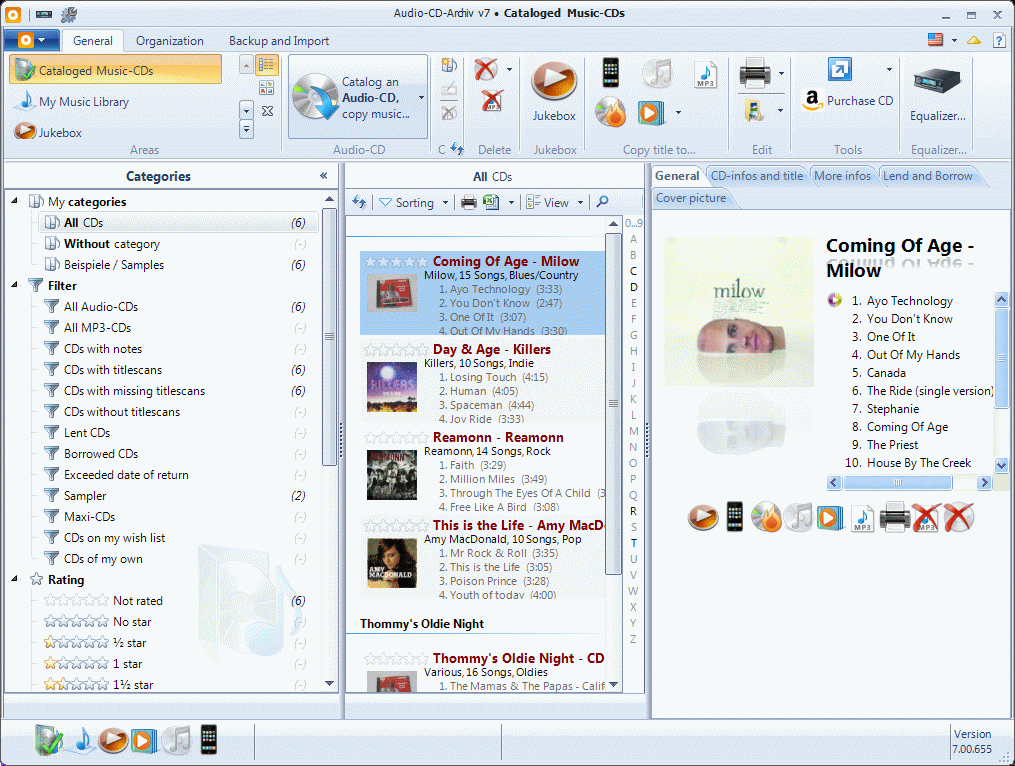Click the media player icon in Copy title to group
The width and height of the screenshot is (1015, 766).
[x=651, y=113]
